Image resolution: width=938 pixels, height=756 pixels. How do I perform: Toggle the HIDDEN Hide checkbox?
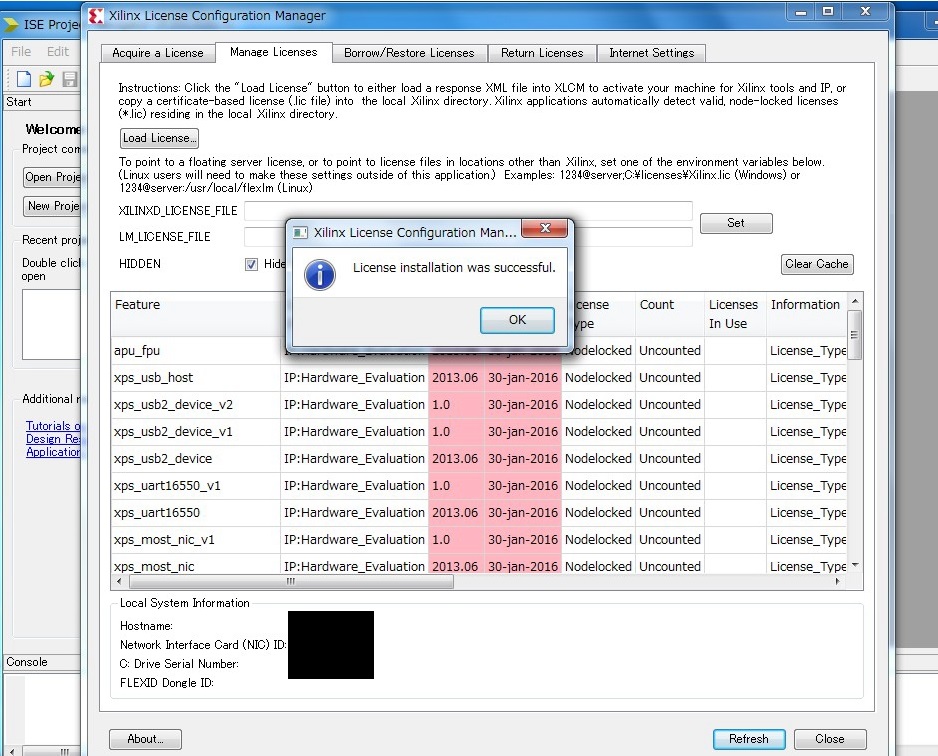pyautogui.click(x=251, y=264)
